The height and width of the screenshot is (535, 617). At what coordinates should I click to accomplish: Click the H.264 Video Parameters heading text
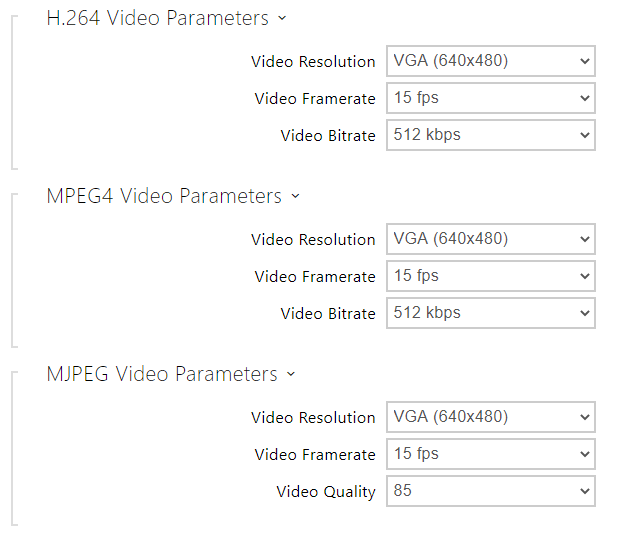[x=158, y=18]
